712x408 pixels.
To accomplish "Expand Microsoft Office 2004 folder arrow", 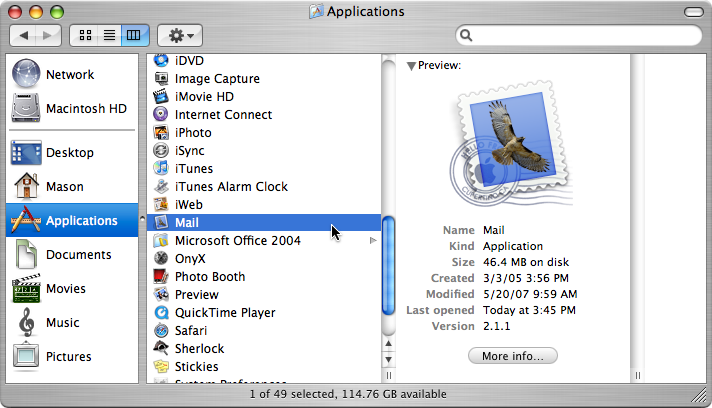I will tap(373, 241).
